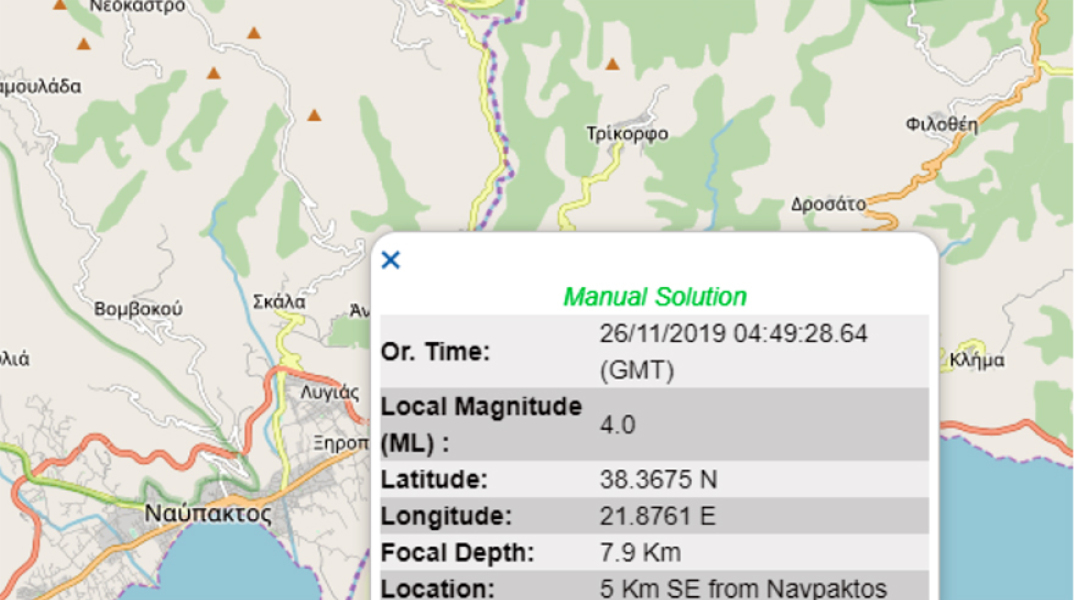Click the orange triangle marker above Τρίκορφο

point(612,64)
